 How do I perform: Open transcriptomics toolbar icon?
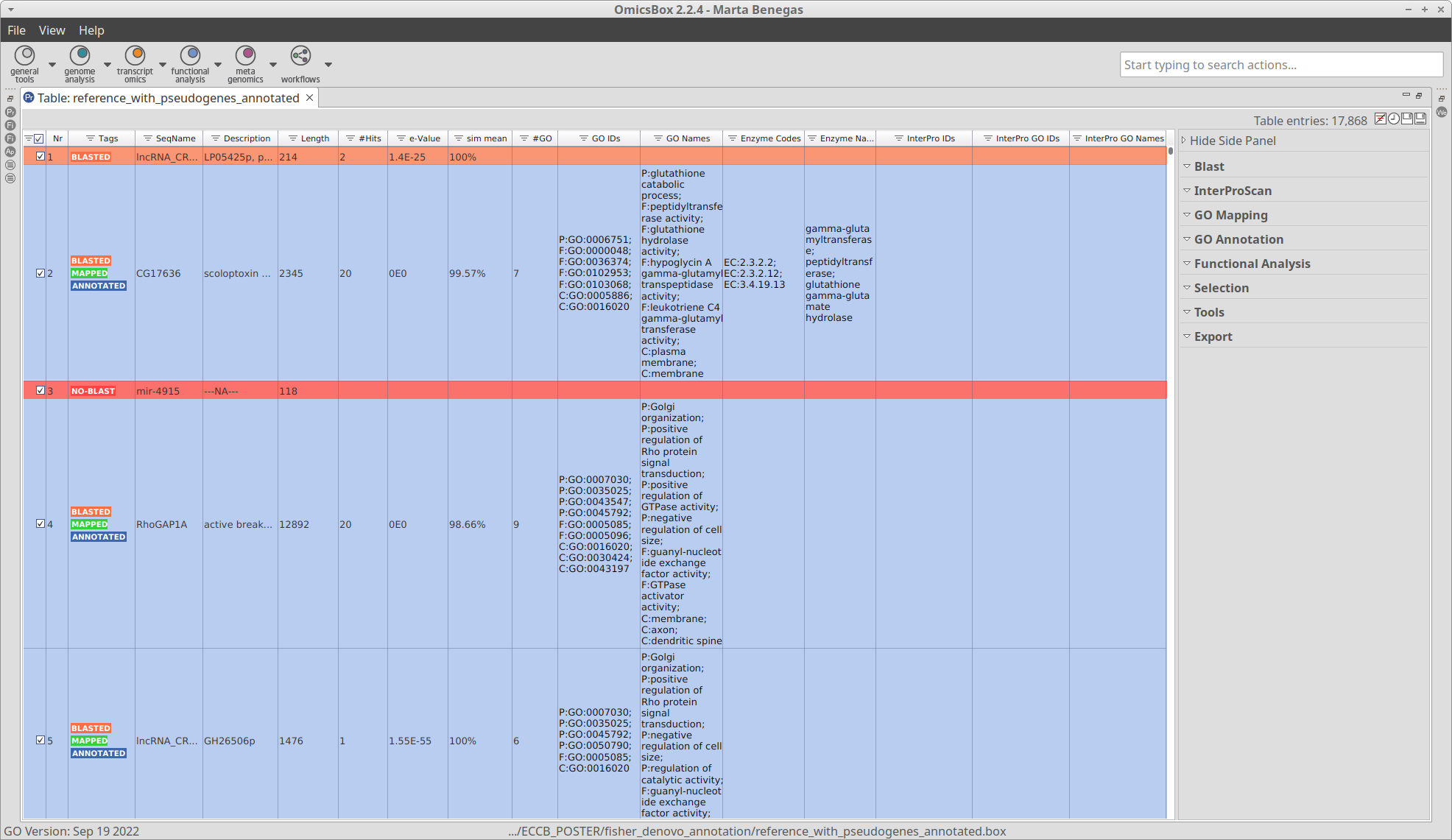click(135, 57)
